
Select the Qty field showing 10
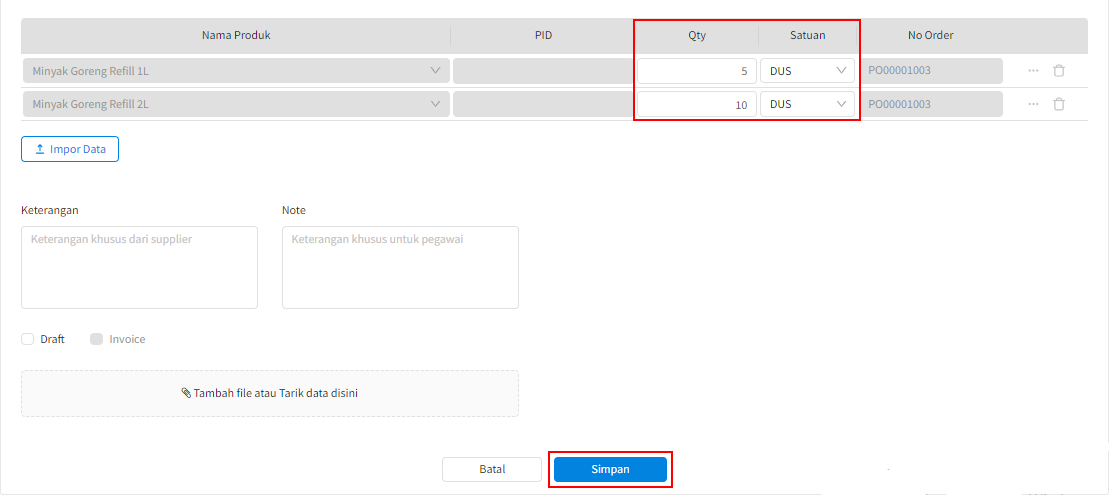pos(697,104)
